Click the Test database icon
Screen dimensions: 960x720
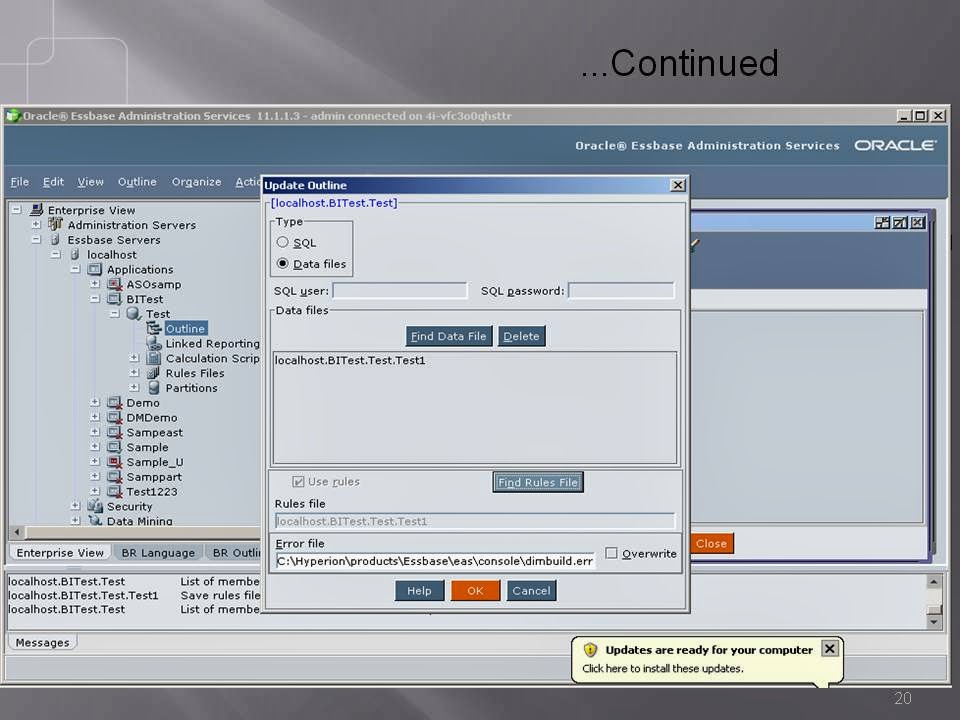coord(133,313)
